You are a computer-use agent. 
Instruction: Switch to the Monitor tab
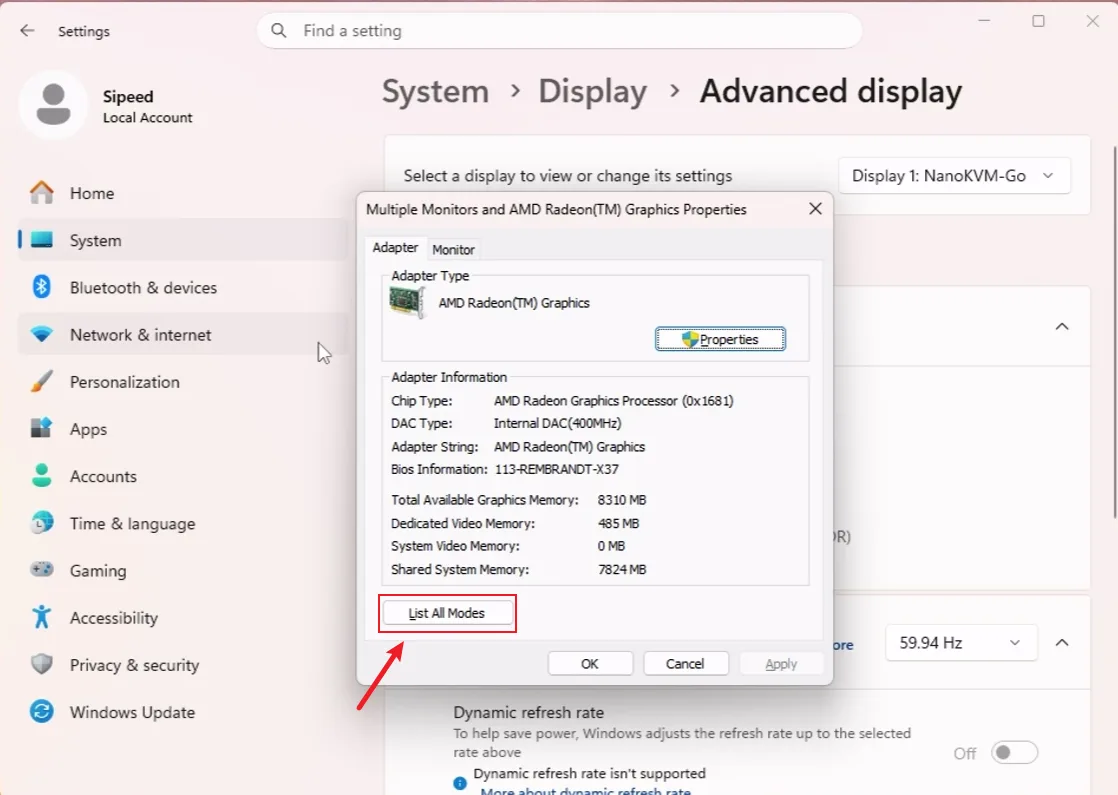[x=453, y=250]
